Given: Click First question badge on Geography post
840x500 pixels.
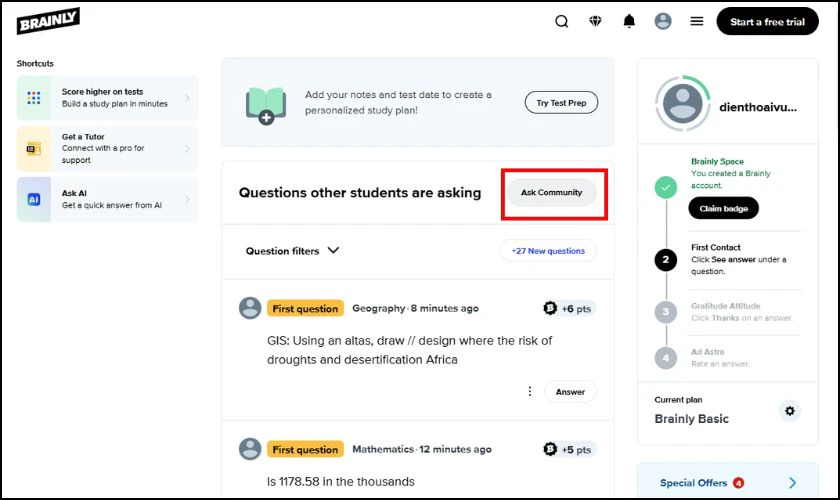Looking at the screenshot, I should (x=305, y=308).
